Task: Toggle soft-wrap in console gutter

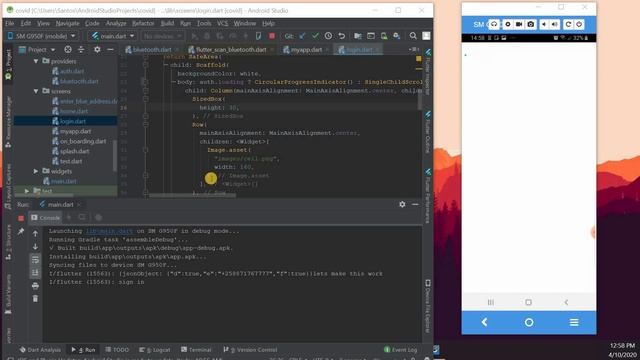Action: [35, 260]
